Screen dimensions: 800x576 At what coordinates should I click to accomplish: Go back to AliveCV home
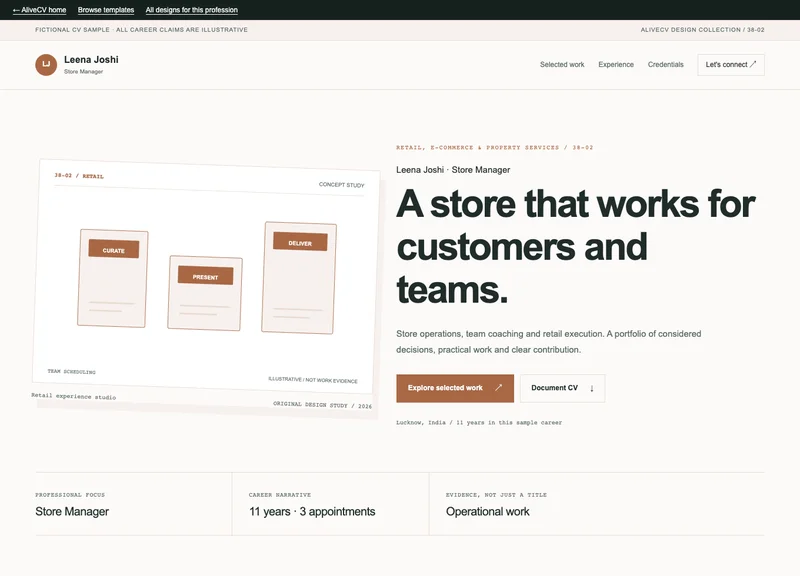(x=39, y=10)
